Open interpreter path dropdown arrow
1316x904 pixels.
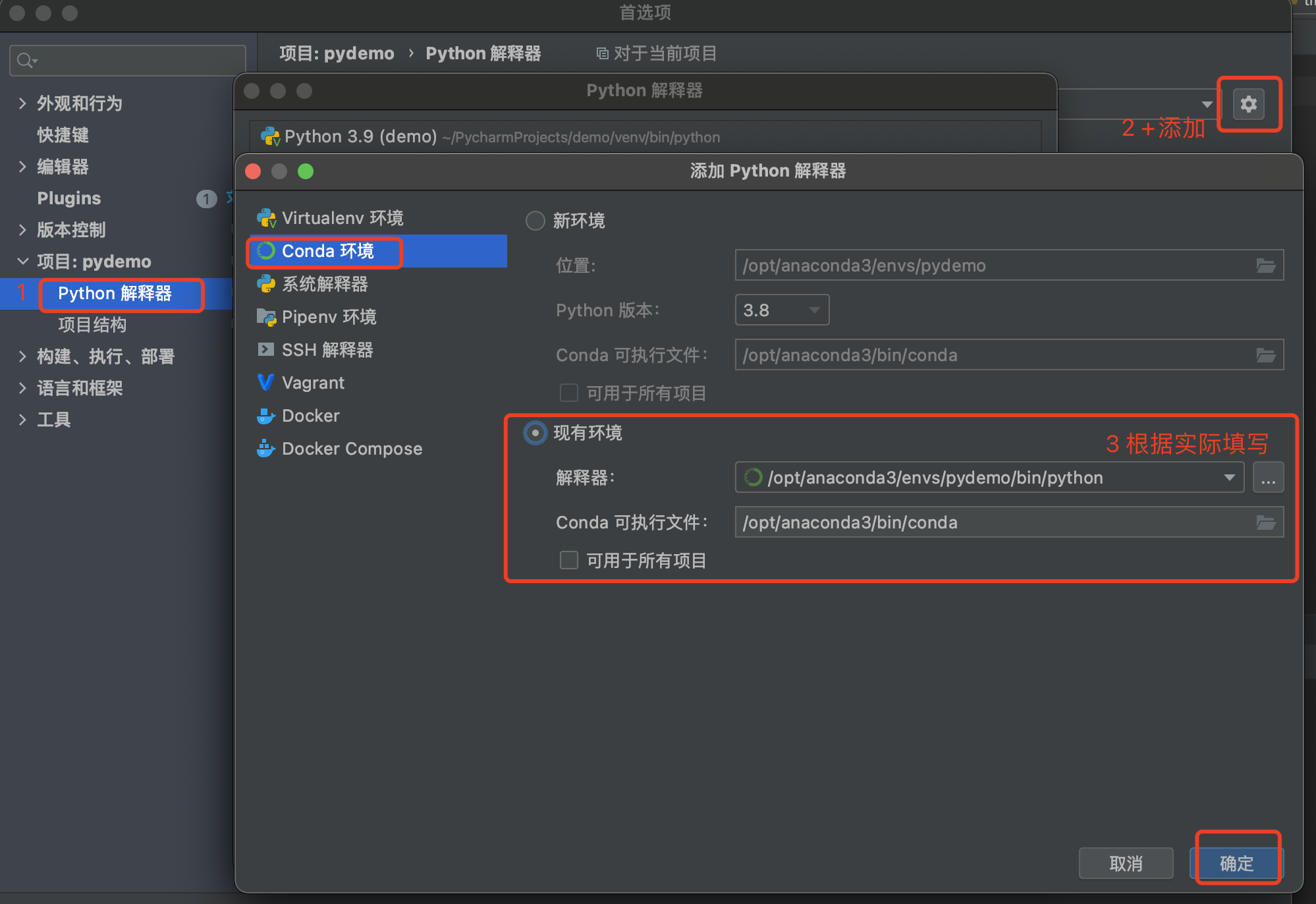click(1229, 477)
